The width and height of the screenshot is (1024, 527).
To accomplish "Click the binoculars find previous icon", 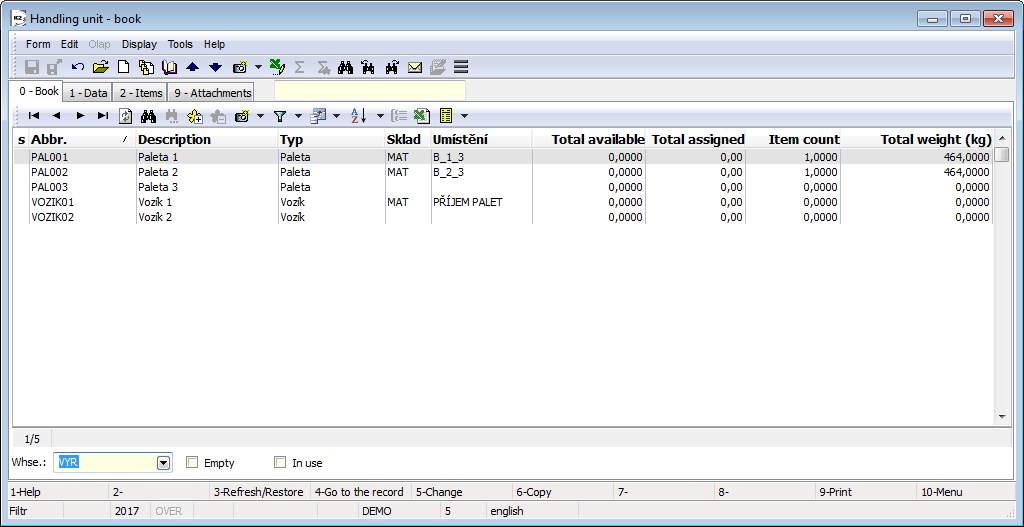I will coord(368,67).
